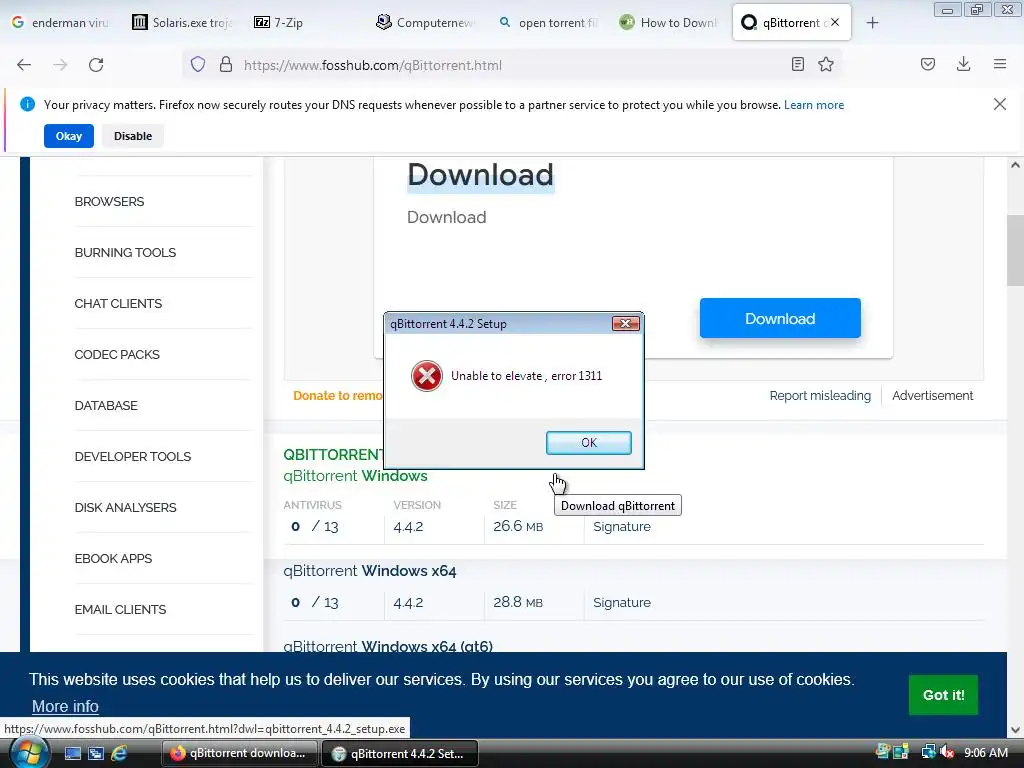
Task: Go forward one page in the browser
Action: [x=60, y=65]
